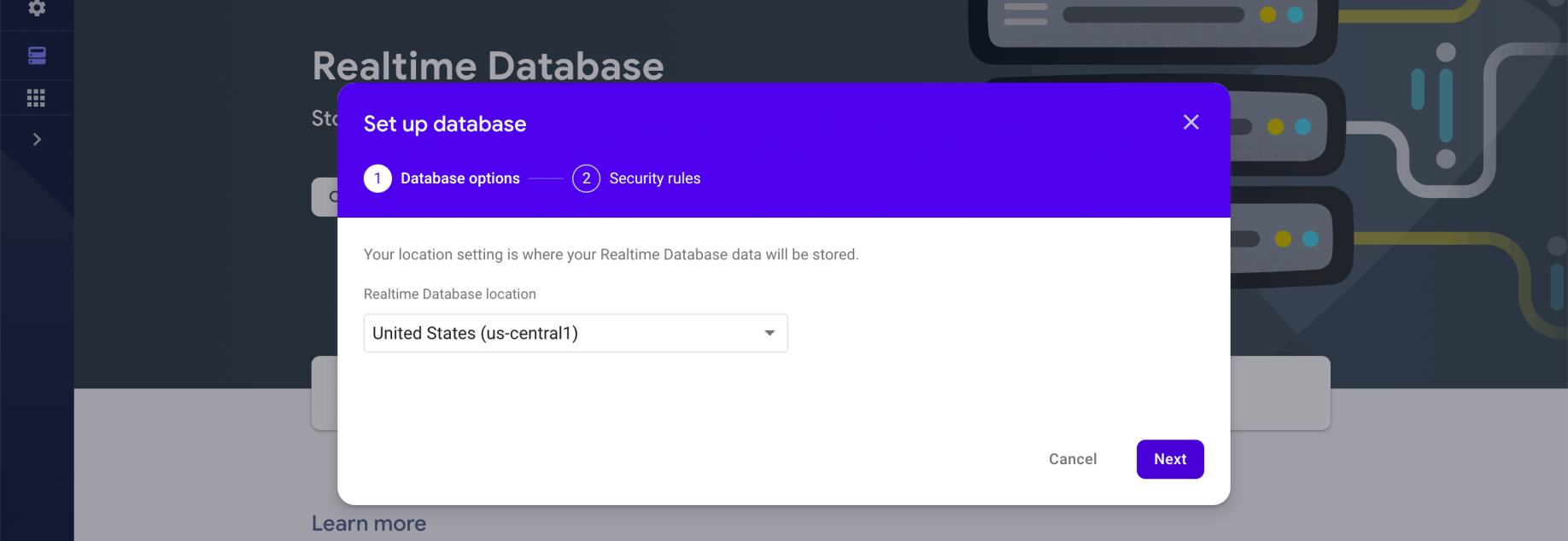Open the project settings gear icon
Screen dimensions: 1568x541
point(37,8)
